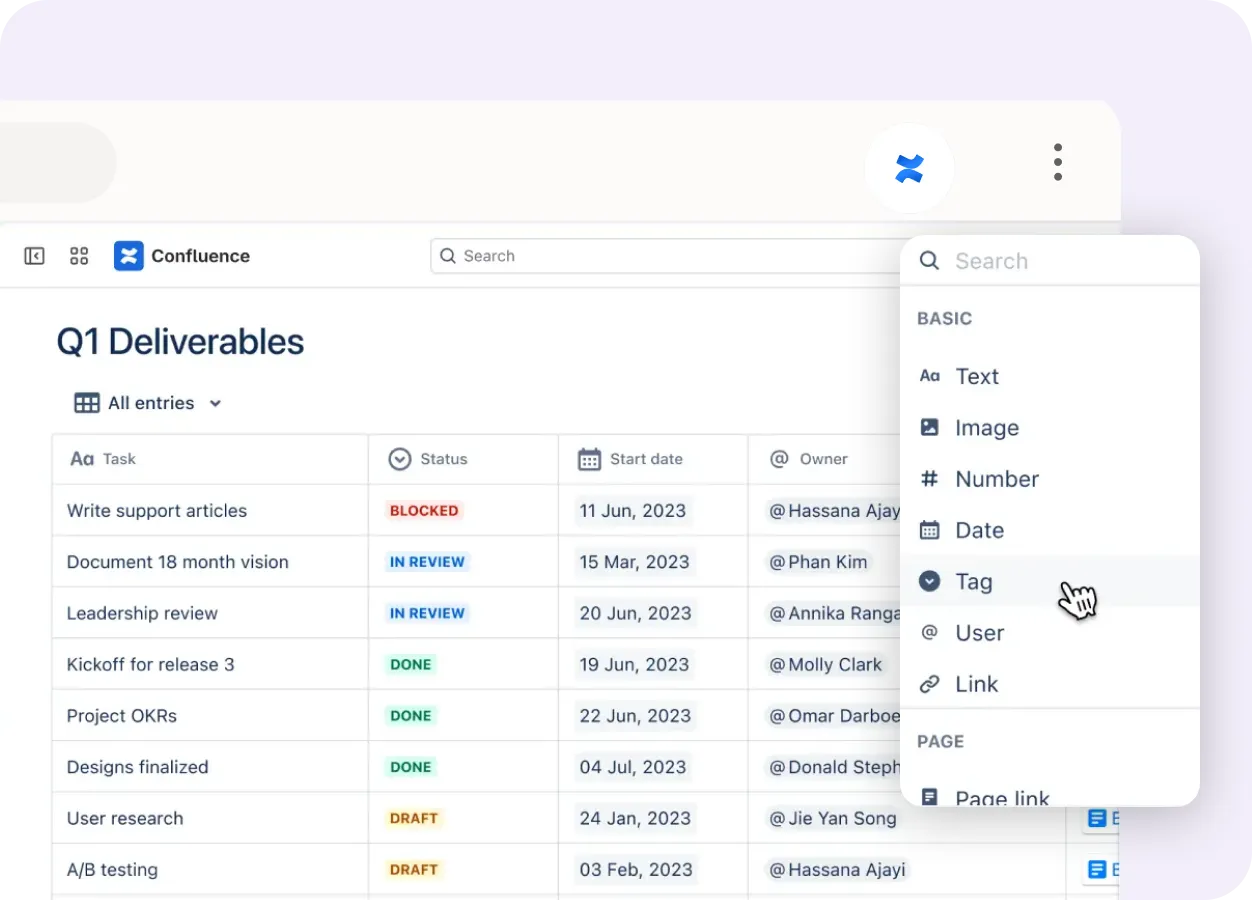Click the Confluence extension icon in the browser toolbar

click(909, 169)
